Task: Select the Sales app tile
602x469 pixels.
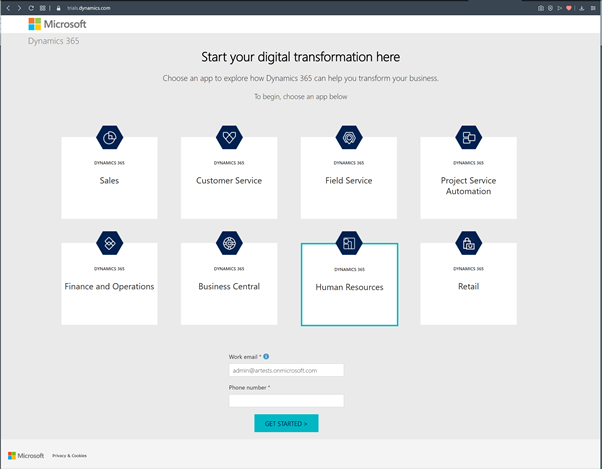Action: 109,180
